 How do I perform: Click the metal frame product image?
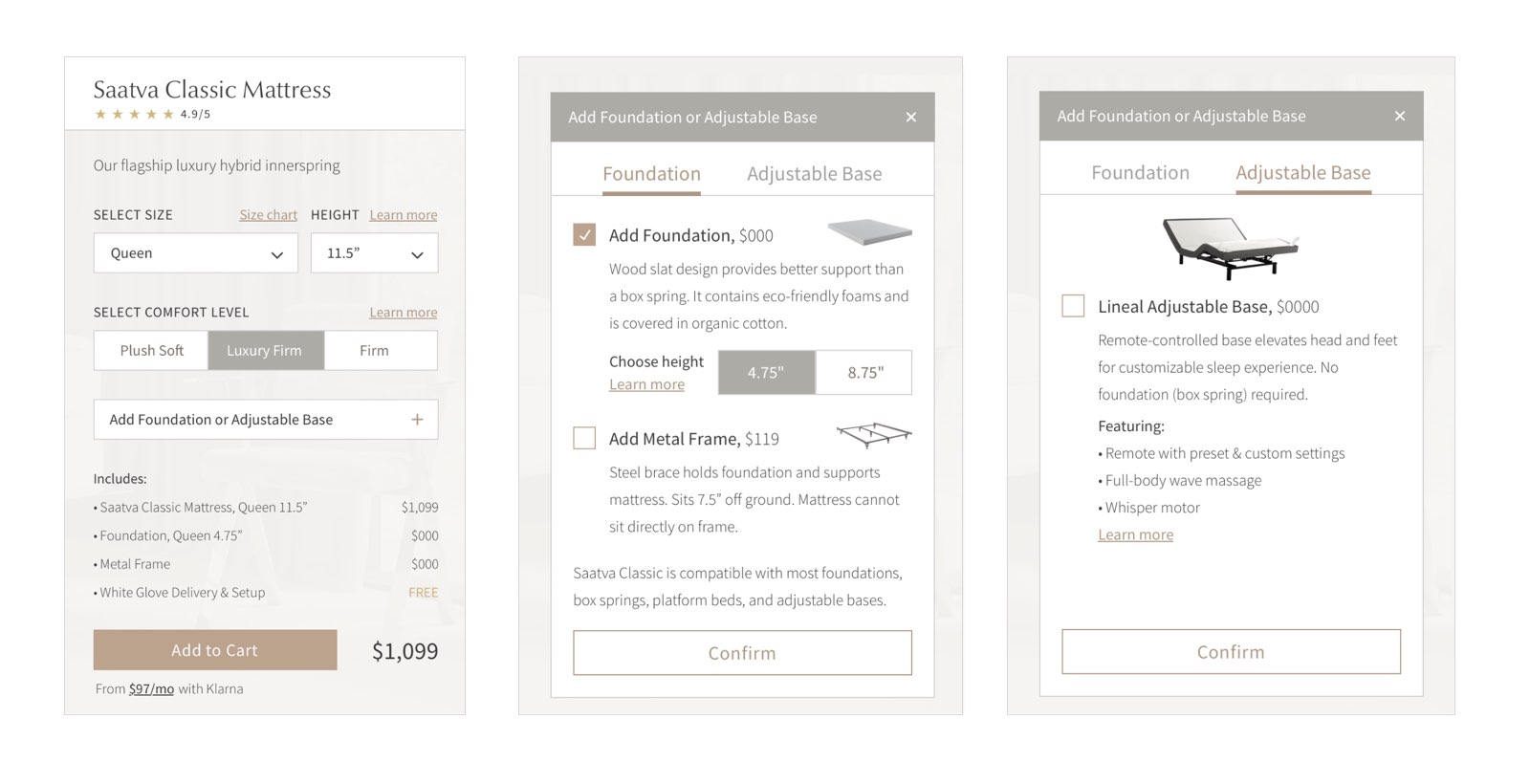coord(873,435)
